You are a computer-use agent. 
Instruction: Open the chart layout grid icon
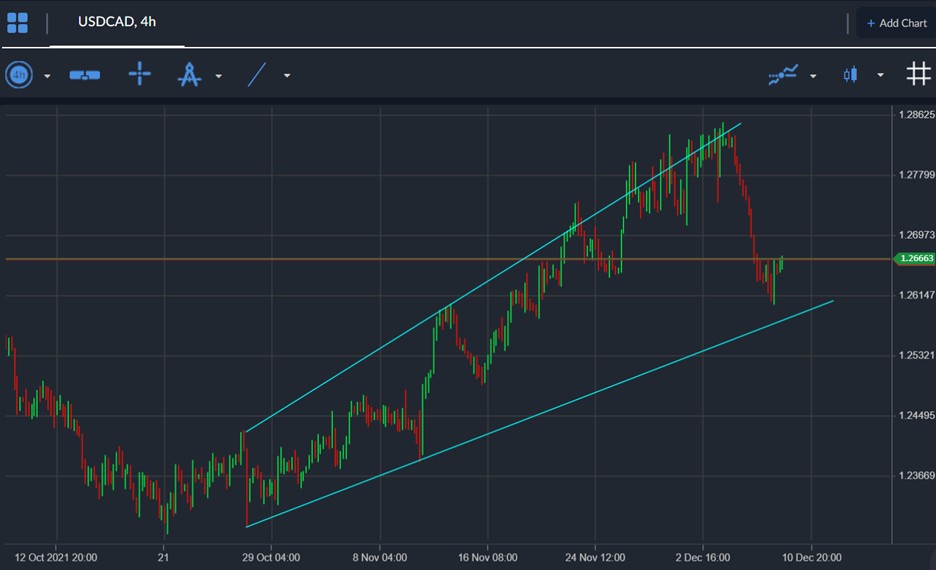point(17,23)
